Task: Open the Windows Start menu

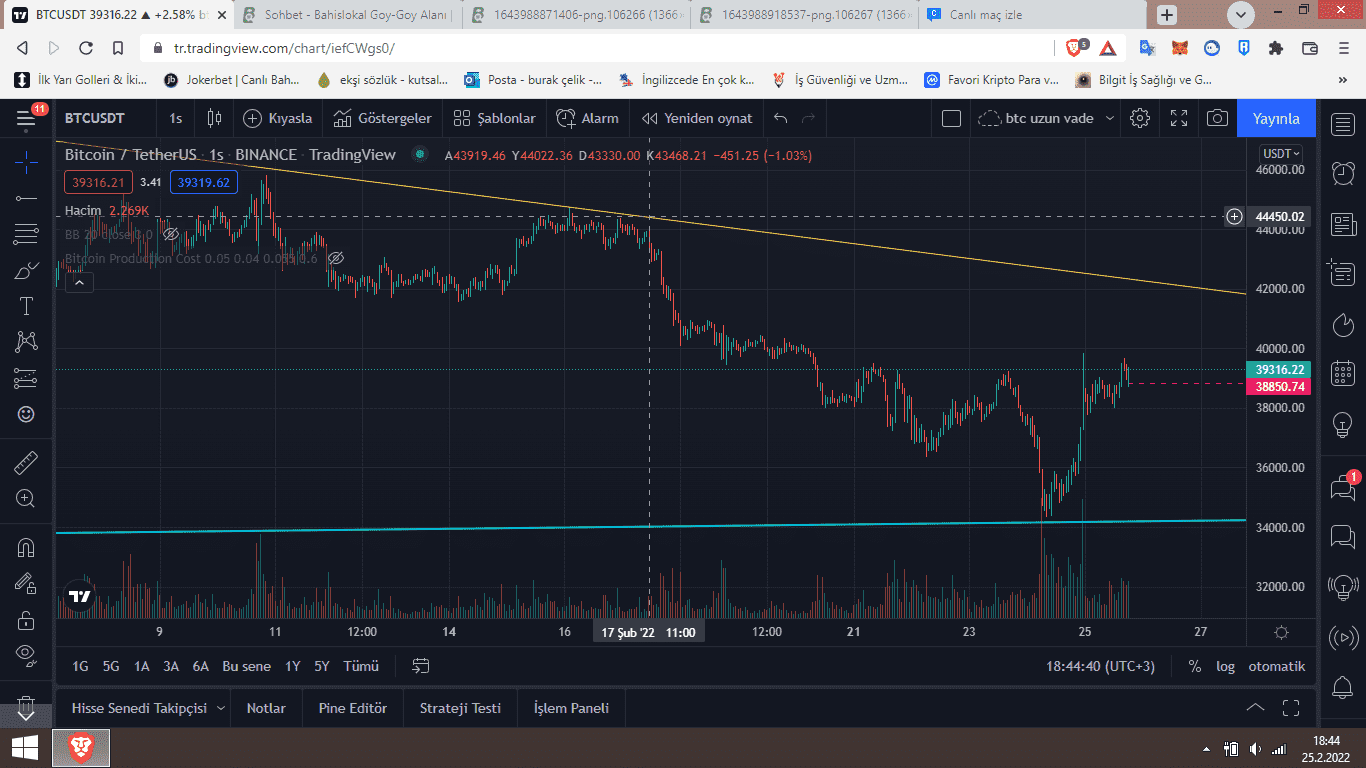Action: (x=25, y=747)
